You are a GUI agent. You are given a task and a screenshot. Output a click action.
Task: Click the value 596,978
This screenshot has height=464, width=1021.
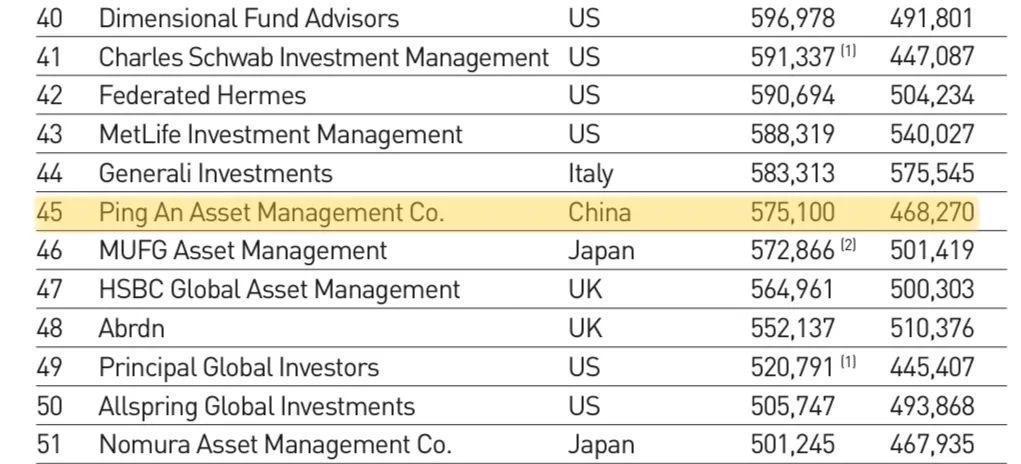(792, 18)
